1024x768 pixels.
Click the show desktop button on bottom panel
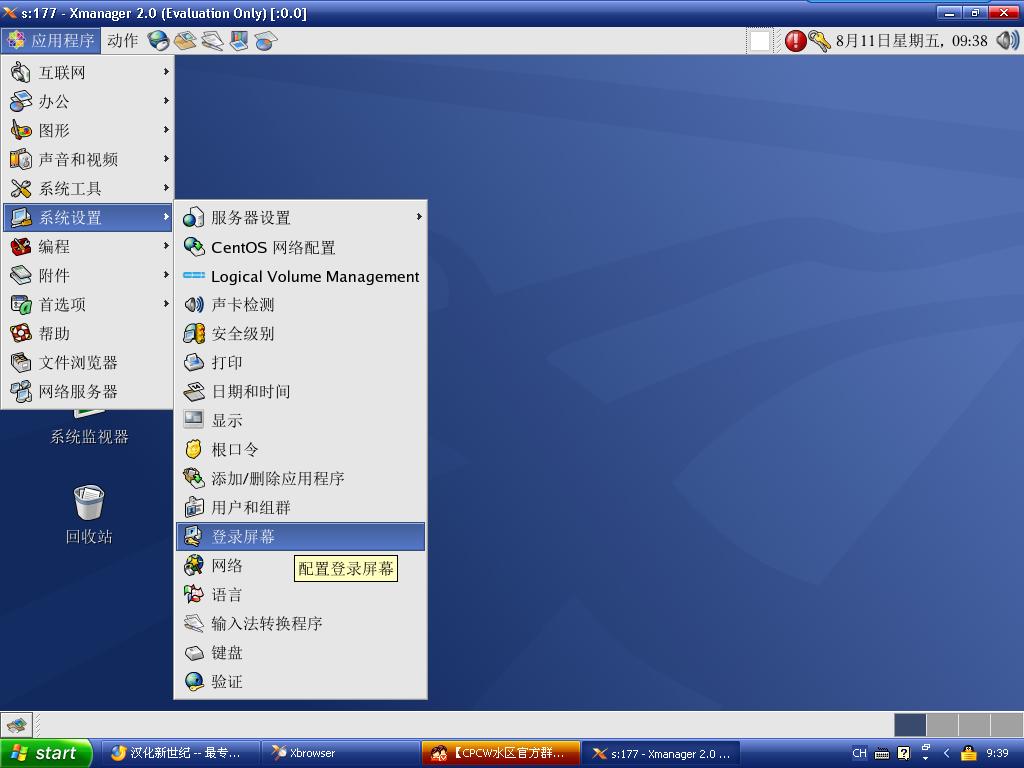[x=16, y=725]
